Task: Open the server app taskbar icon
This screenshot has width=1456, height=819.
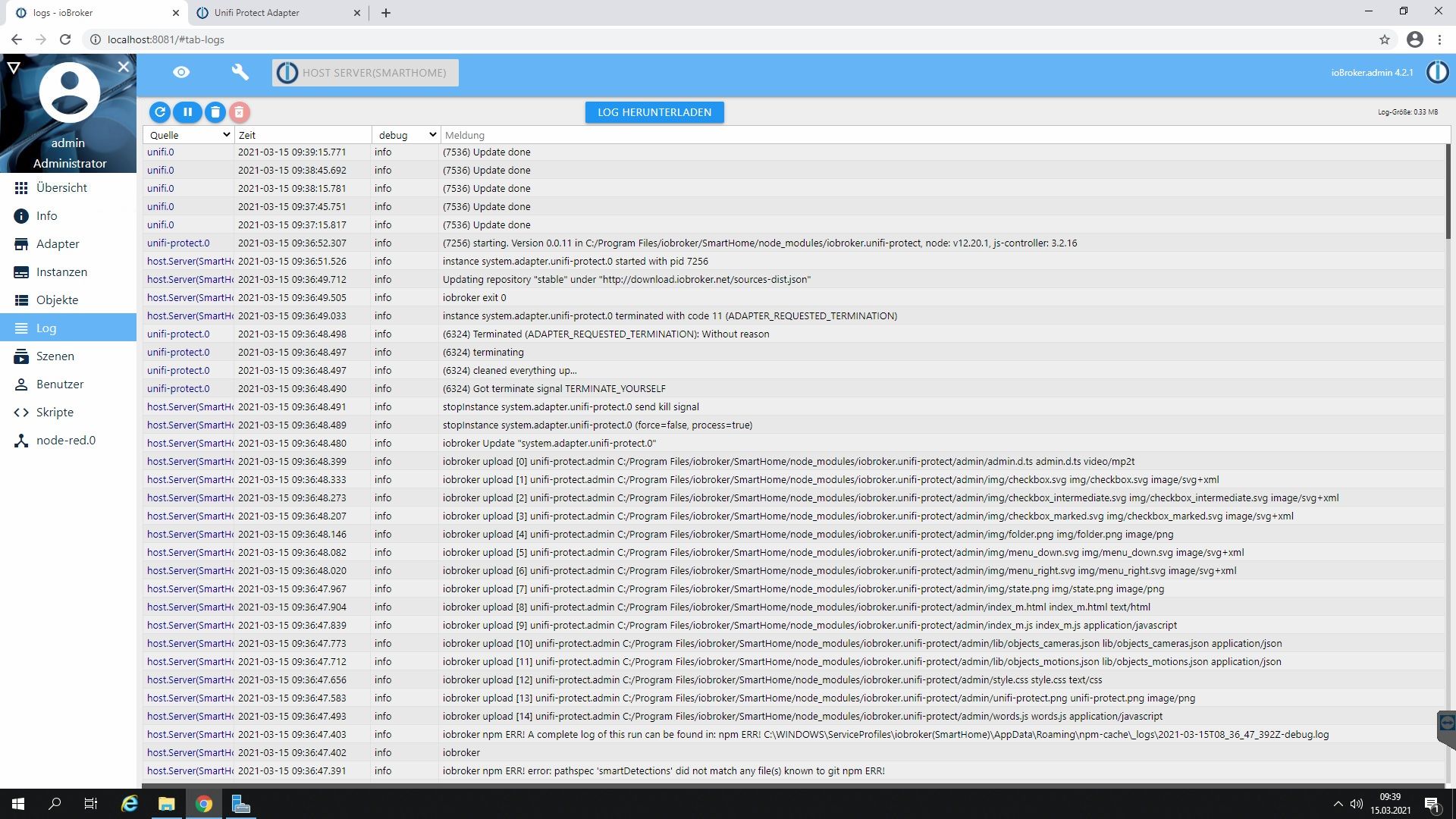Action: point(240,804)
